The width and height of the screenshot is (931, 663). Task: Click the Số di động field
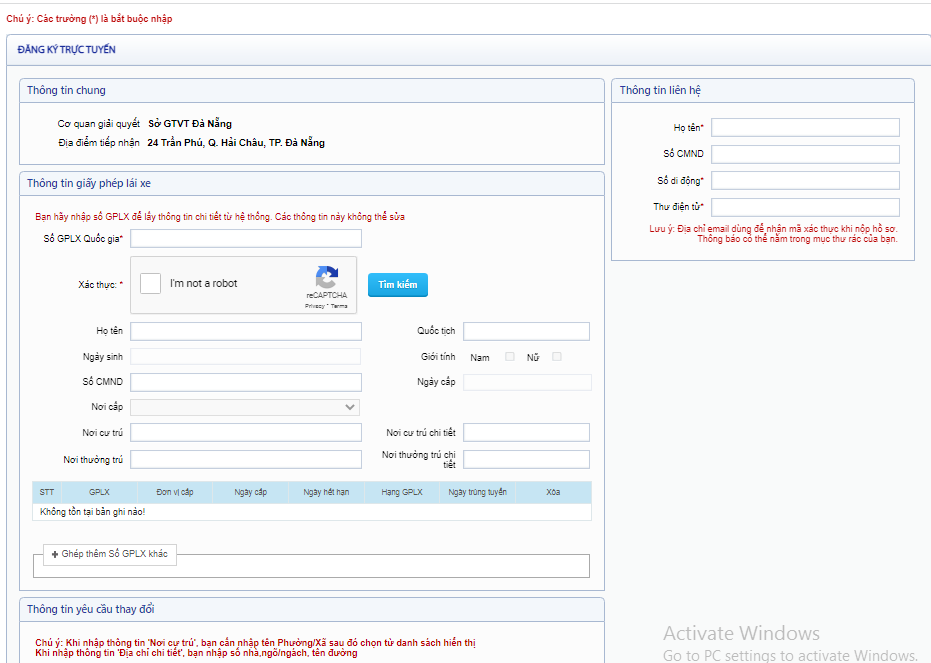pyautogui.click(x=806, y=180)
